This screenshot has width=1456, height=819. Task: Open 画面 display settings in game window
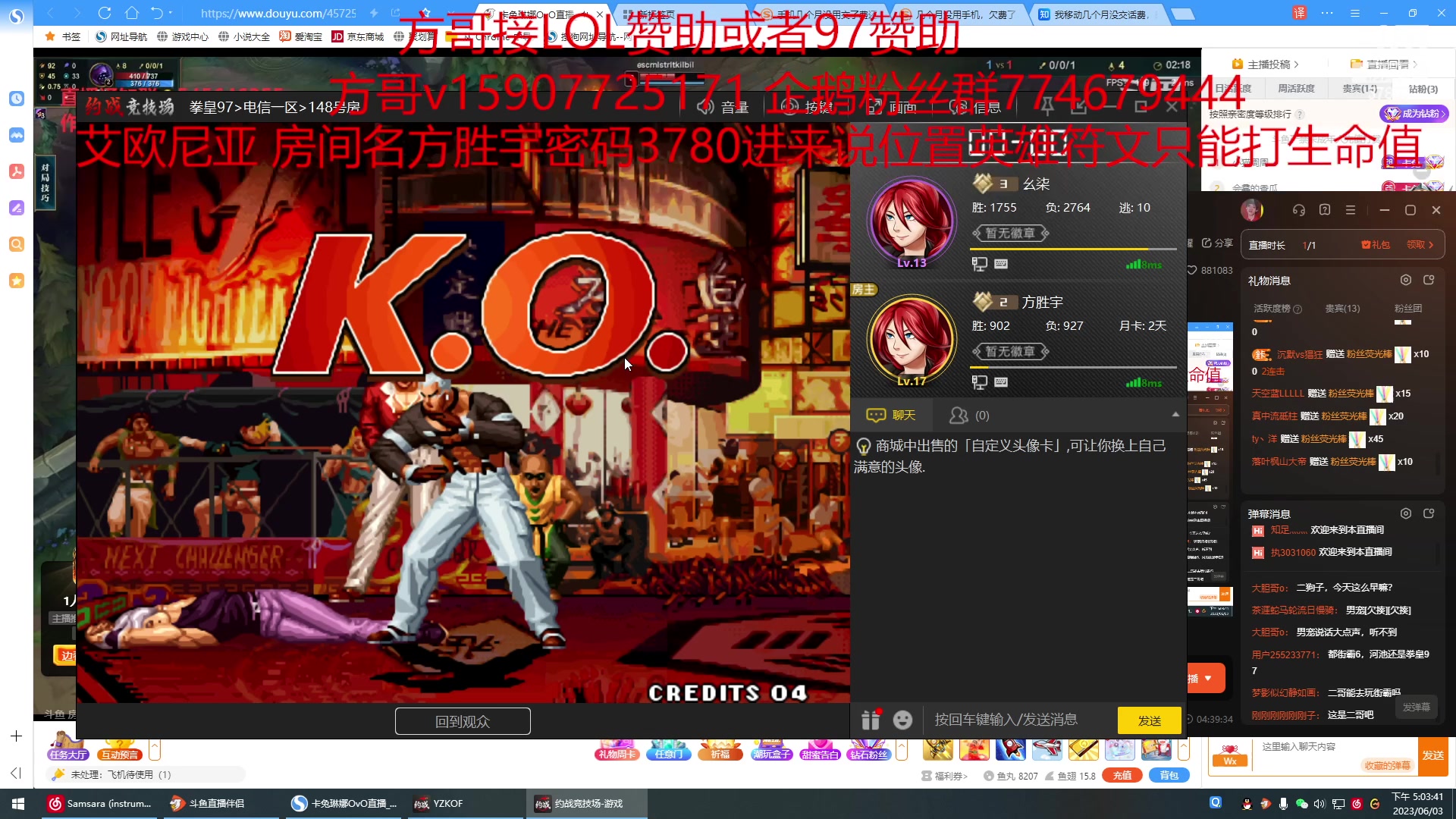click(x=892, y=108)
